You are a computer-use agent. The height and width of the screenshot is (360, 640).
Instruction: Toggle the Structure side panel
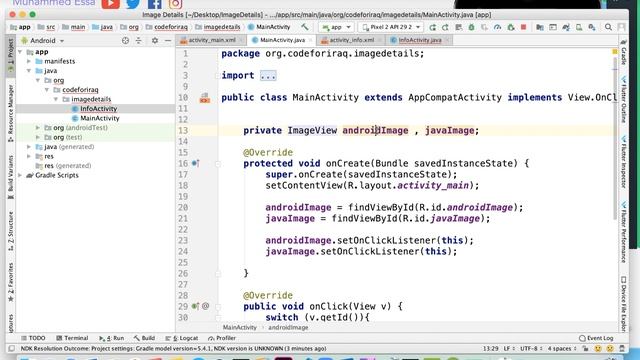click(x=11, y=231)
